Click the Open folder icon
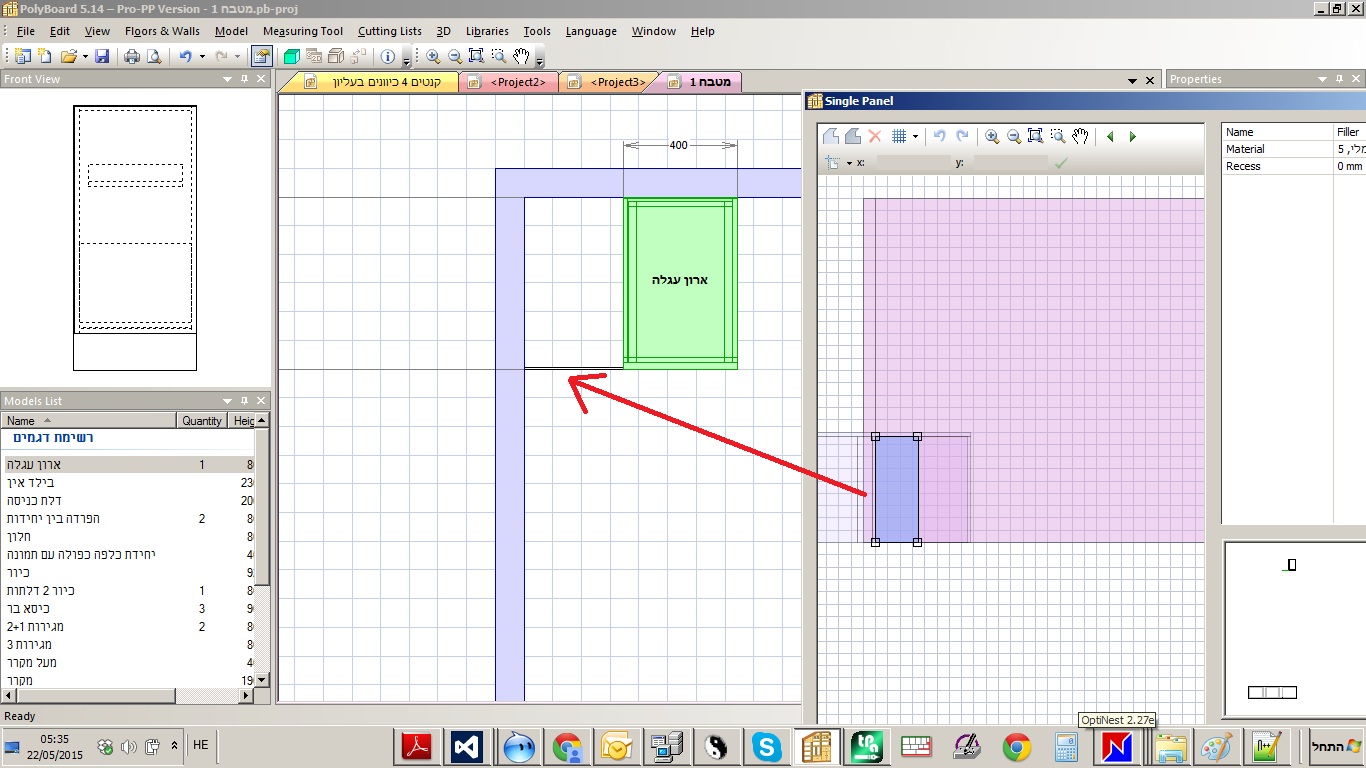The height and width of the screenshot is (768, 1366). point(69,57)
